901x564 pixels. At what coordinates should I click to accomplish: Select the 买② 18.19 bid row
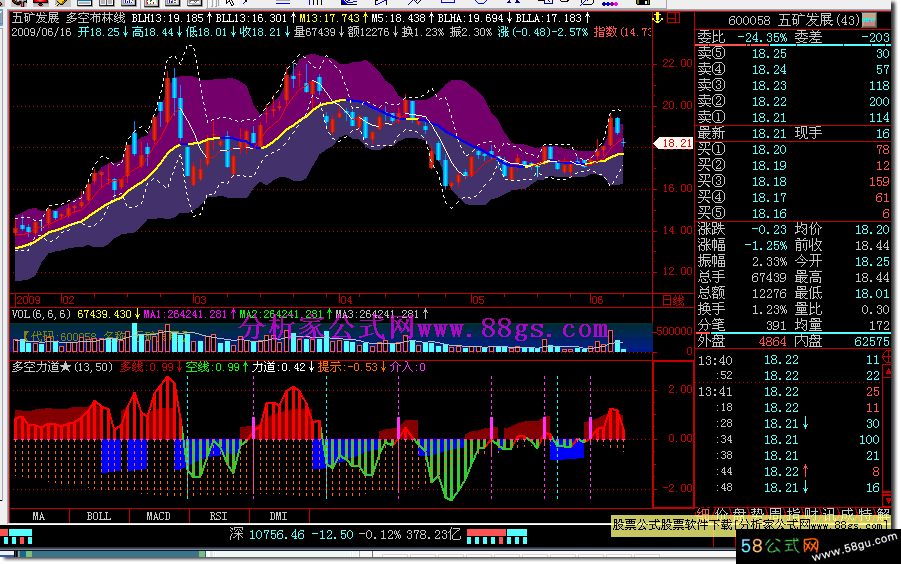coord(793,165)
